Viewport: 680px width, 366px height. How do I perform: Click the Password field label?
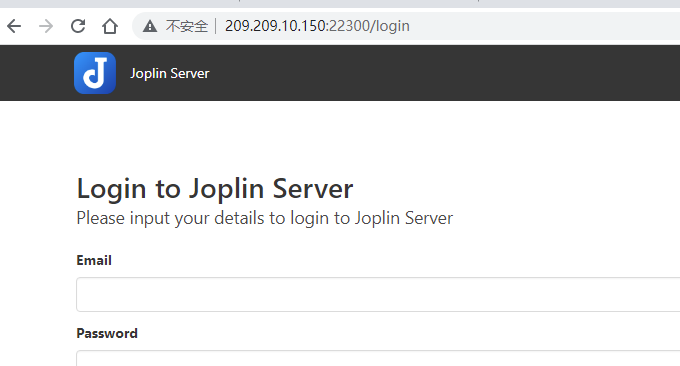pos(107,333)
